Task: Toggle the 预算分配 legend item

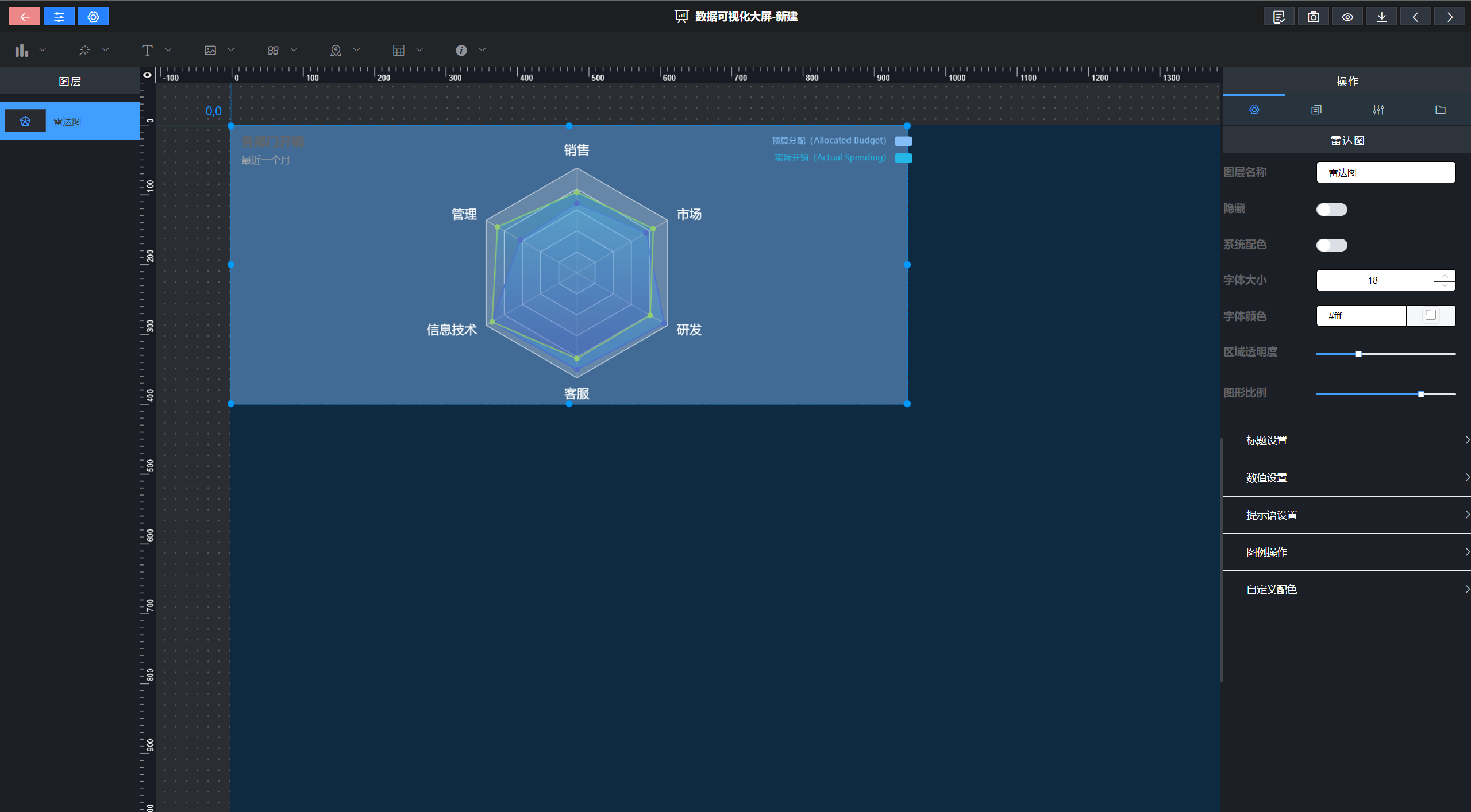Action: coord(841,141)
